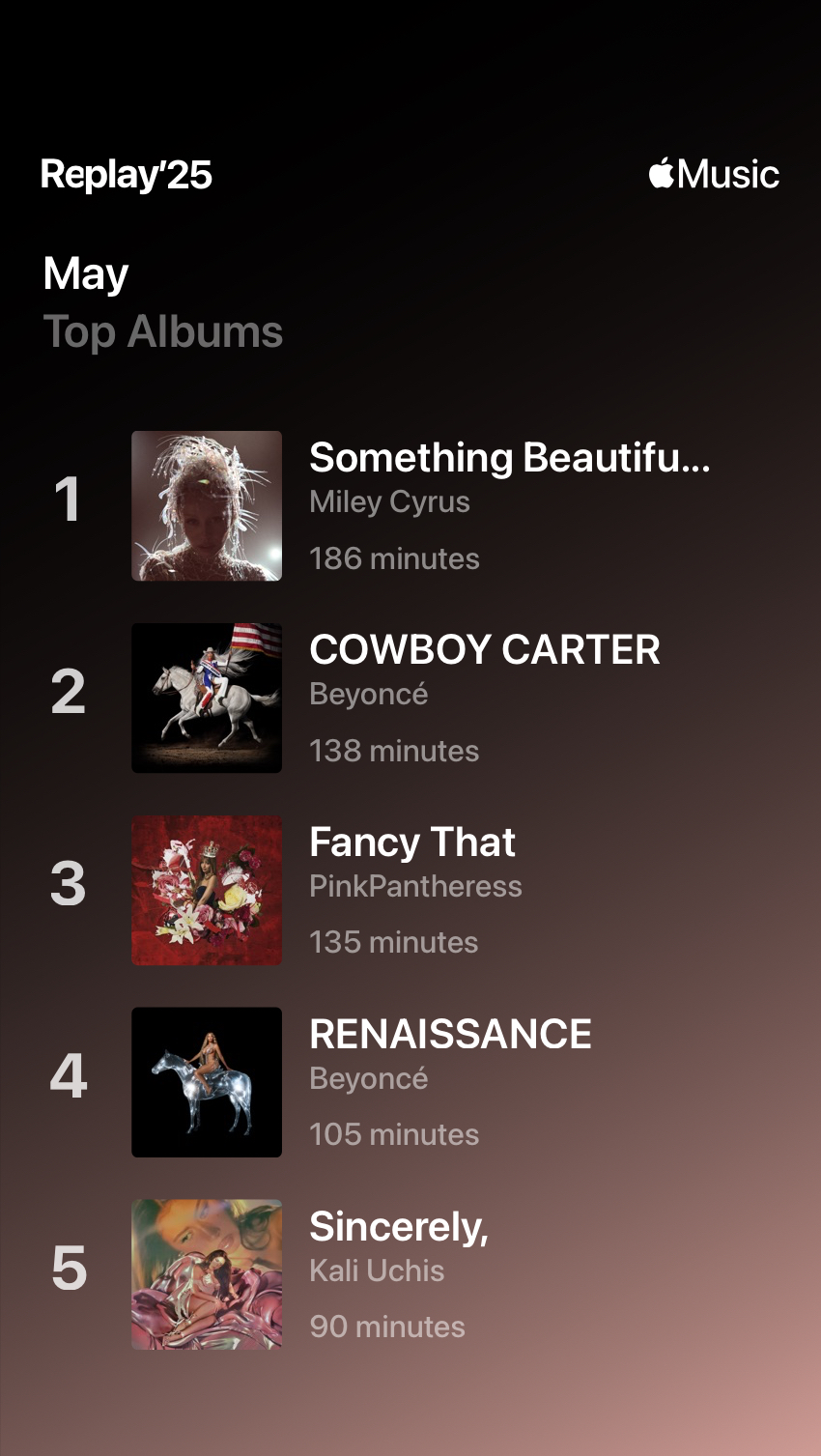Image resolution: width=821 pixels, height=1456 pixels.
Task: Click the Apple Music logo
Action: pos(714,174)
